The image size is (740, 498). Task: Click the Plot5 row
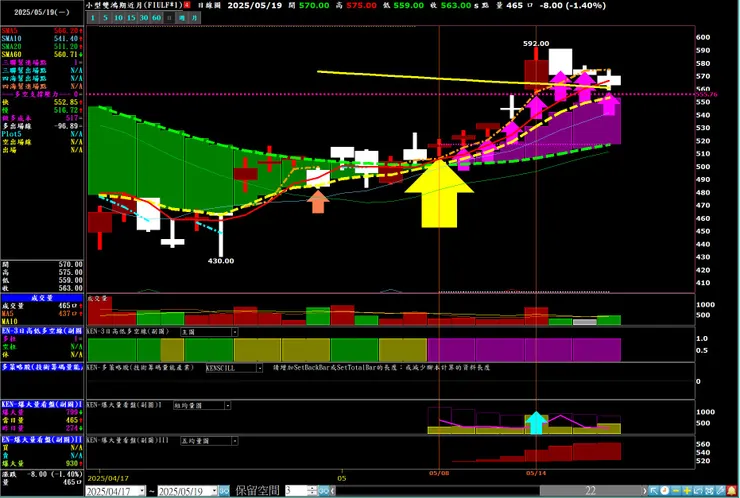(42, 135)
